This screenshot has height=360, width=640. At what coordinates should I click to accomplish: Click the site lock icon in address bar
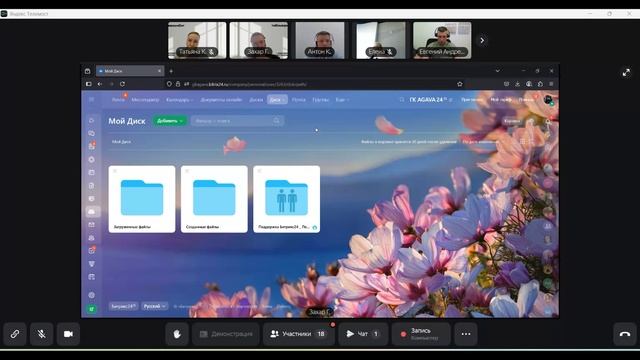point(178,84)
